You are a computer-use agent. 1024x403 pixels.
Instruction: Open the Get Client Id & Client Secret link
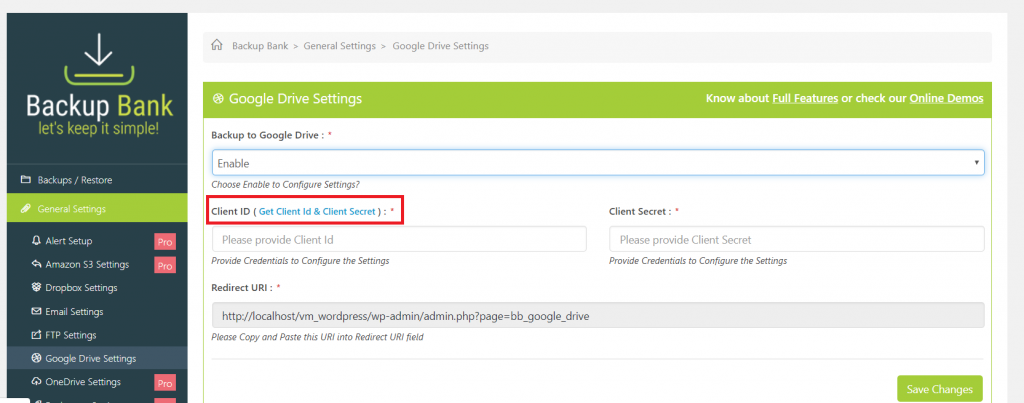[317, 212]
